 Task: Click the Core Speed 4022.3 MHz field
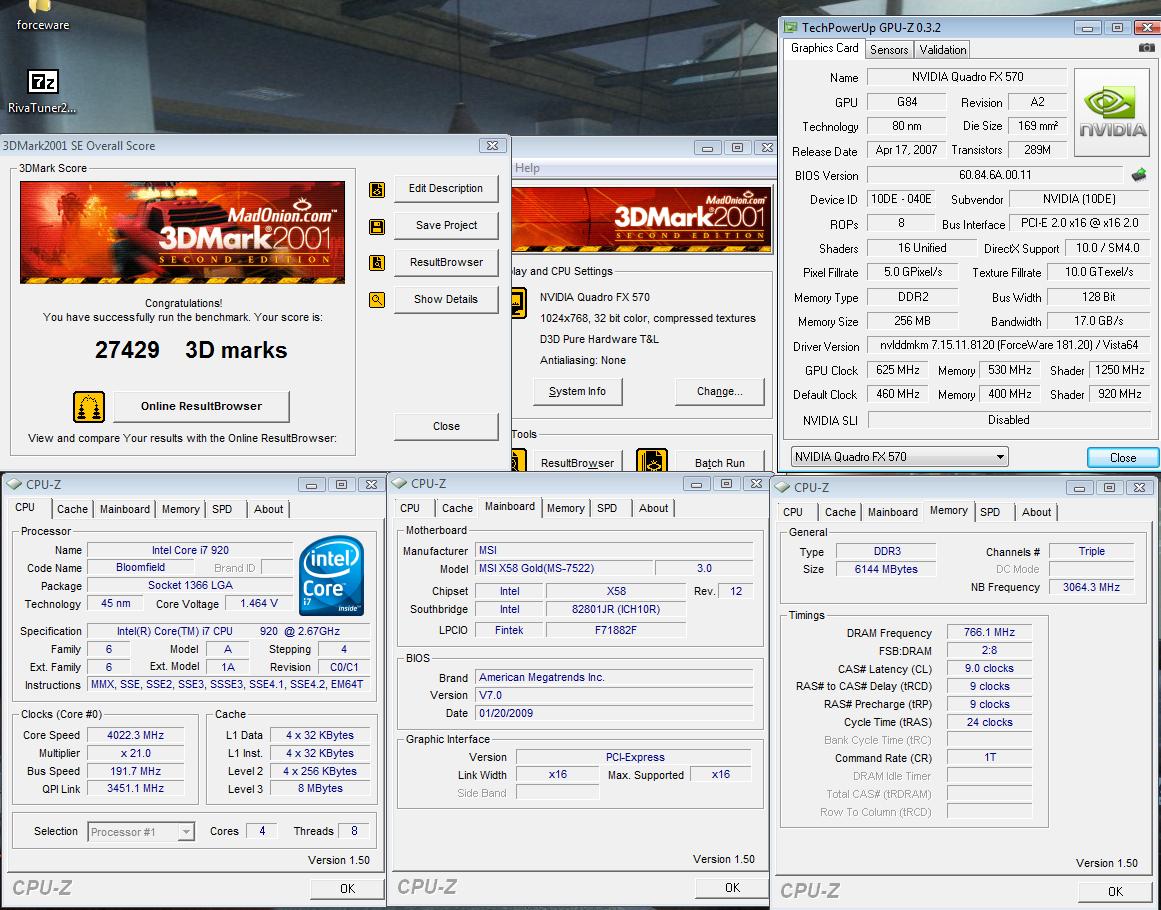135,735
